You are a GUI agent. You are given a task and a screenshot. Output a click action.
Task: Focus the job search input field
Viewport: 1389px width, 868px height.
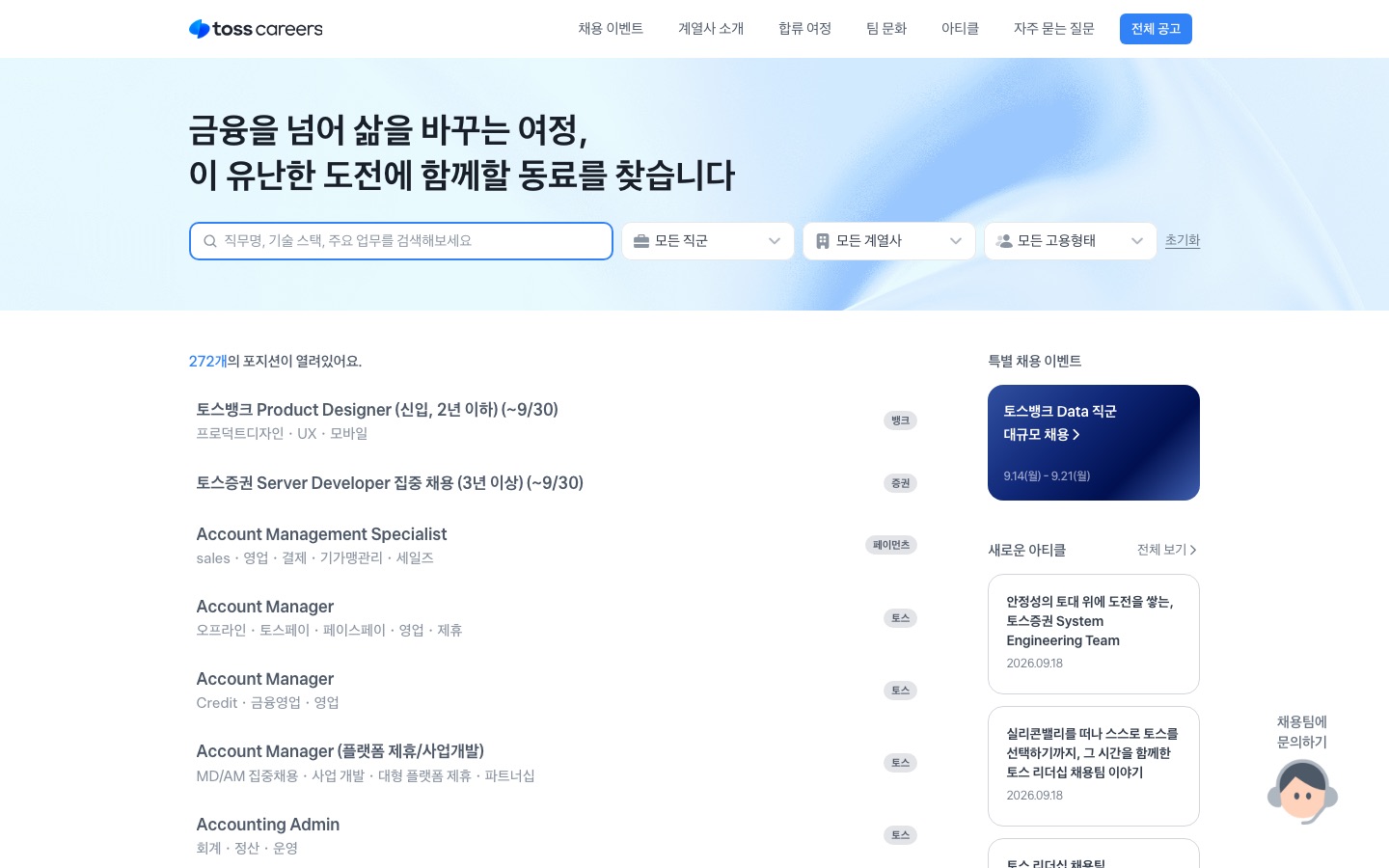pyautogui.click(x=401, y=241)
